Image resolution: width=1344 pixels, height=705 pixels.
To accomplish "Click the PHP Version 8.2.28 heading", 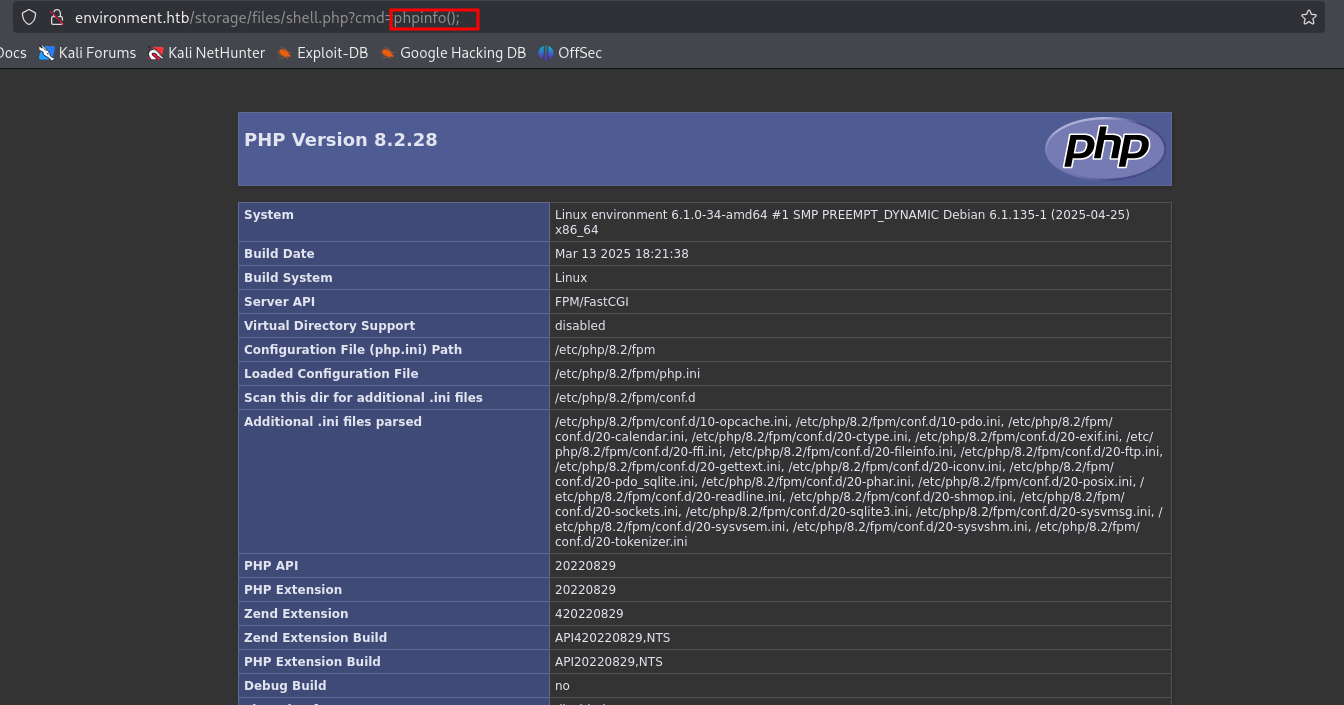I will [x=341, y=140].
